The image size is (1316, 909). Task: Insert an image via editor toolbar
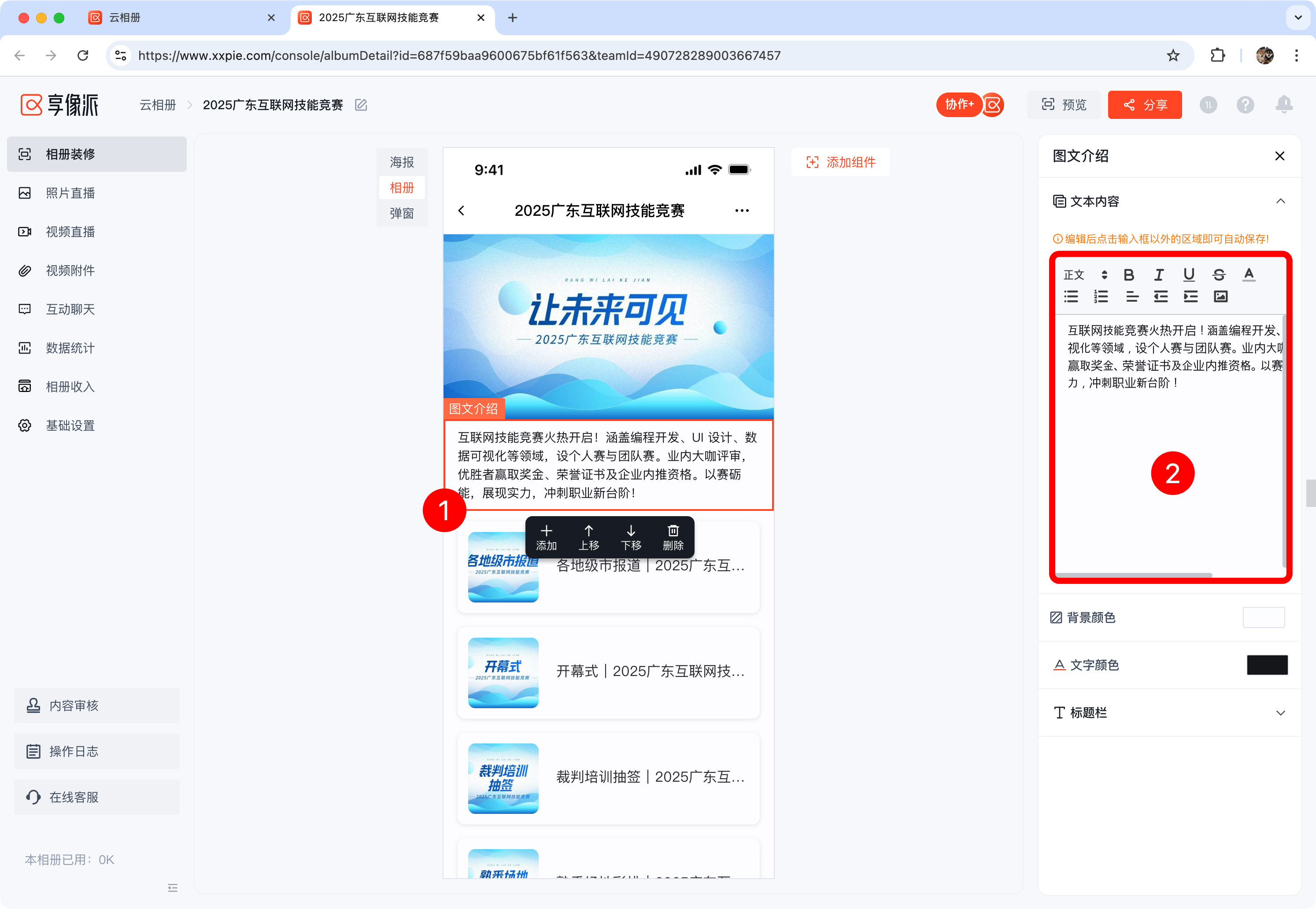1220,296
